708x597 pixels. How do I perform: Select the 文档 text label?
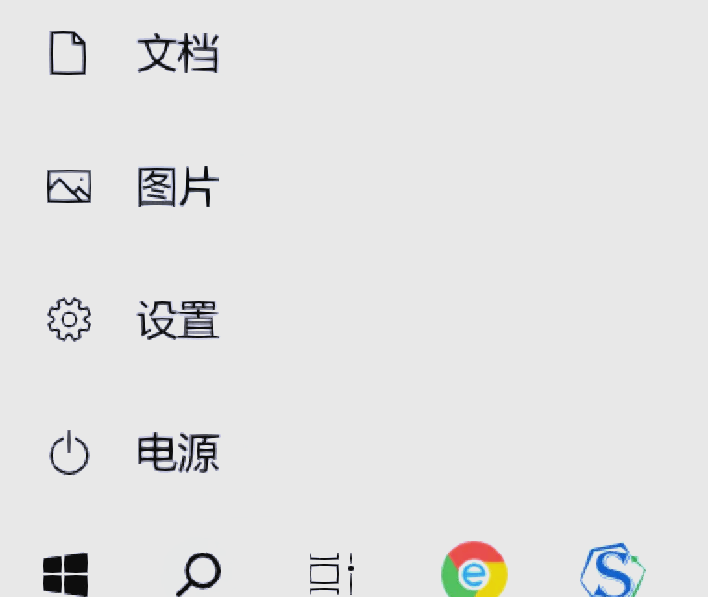178,53
